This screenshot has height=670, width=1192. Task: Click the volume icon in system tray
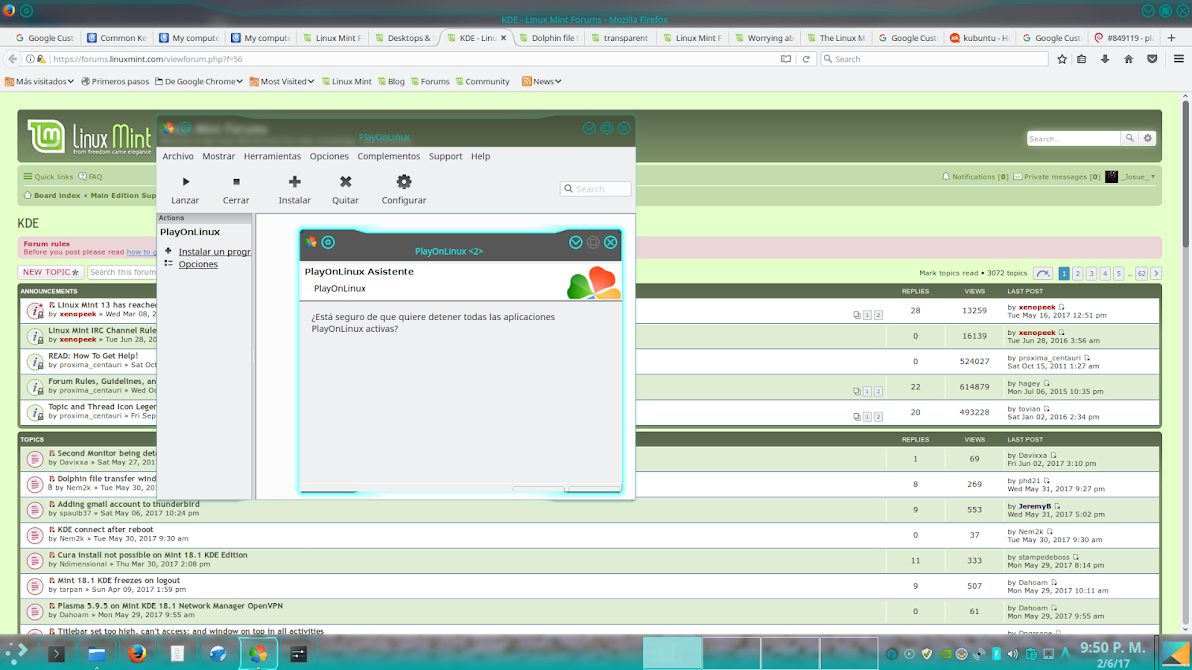(1013, 654)
